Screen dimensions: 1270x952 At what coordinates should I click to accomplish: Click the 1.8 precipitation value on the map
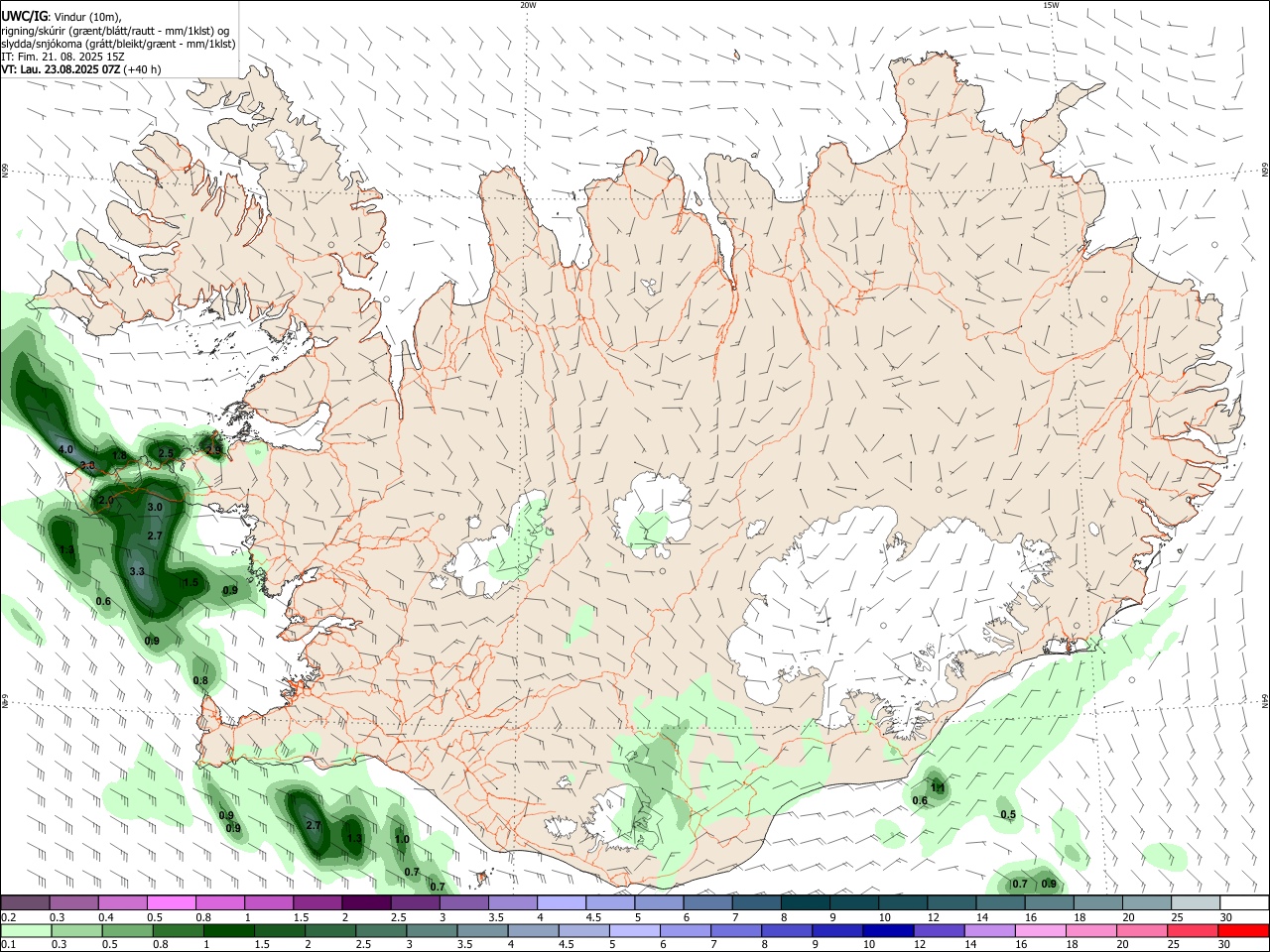[x=120, y=456]
